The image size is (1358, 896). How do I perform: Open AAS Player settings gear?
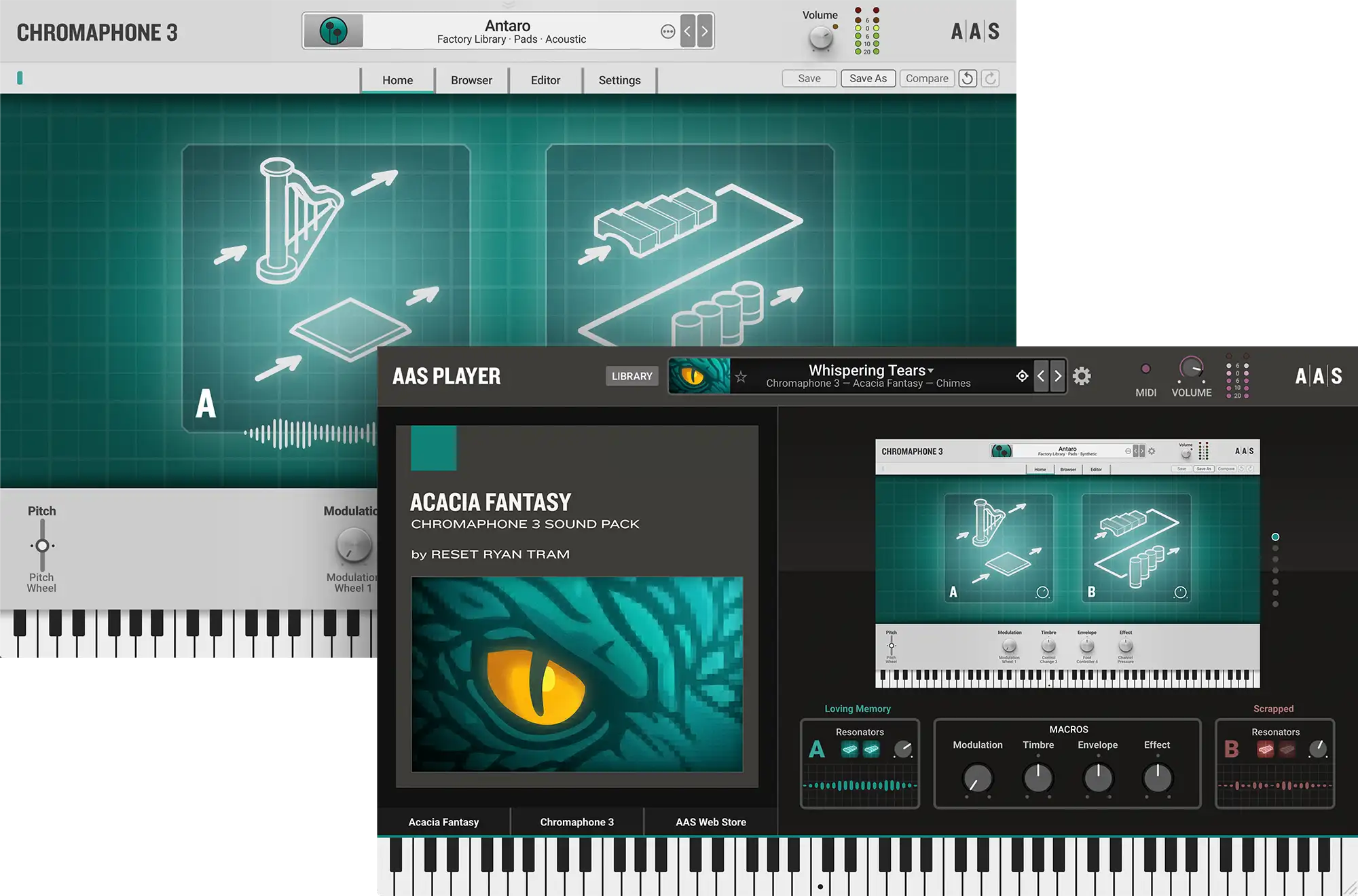point(1082,376)
